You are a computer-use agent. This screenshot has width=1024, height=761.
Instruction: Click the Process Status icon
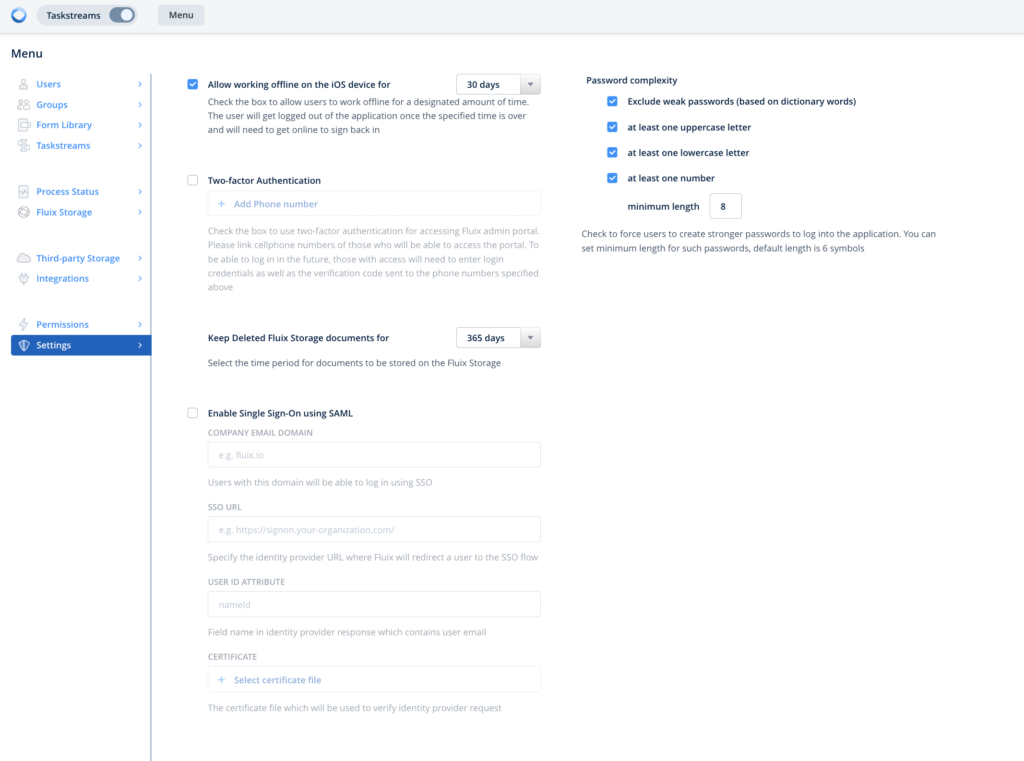tap(24, 191)
